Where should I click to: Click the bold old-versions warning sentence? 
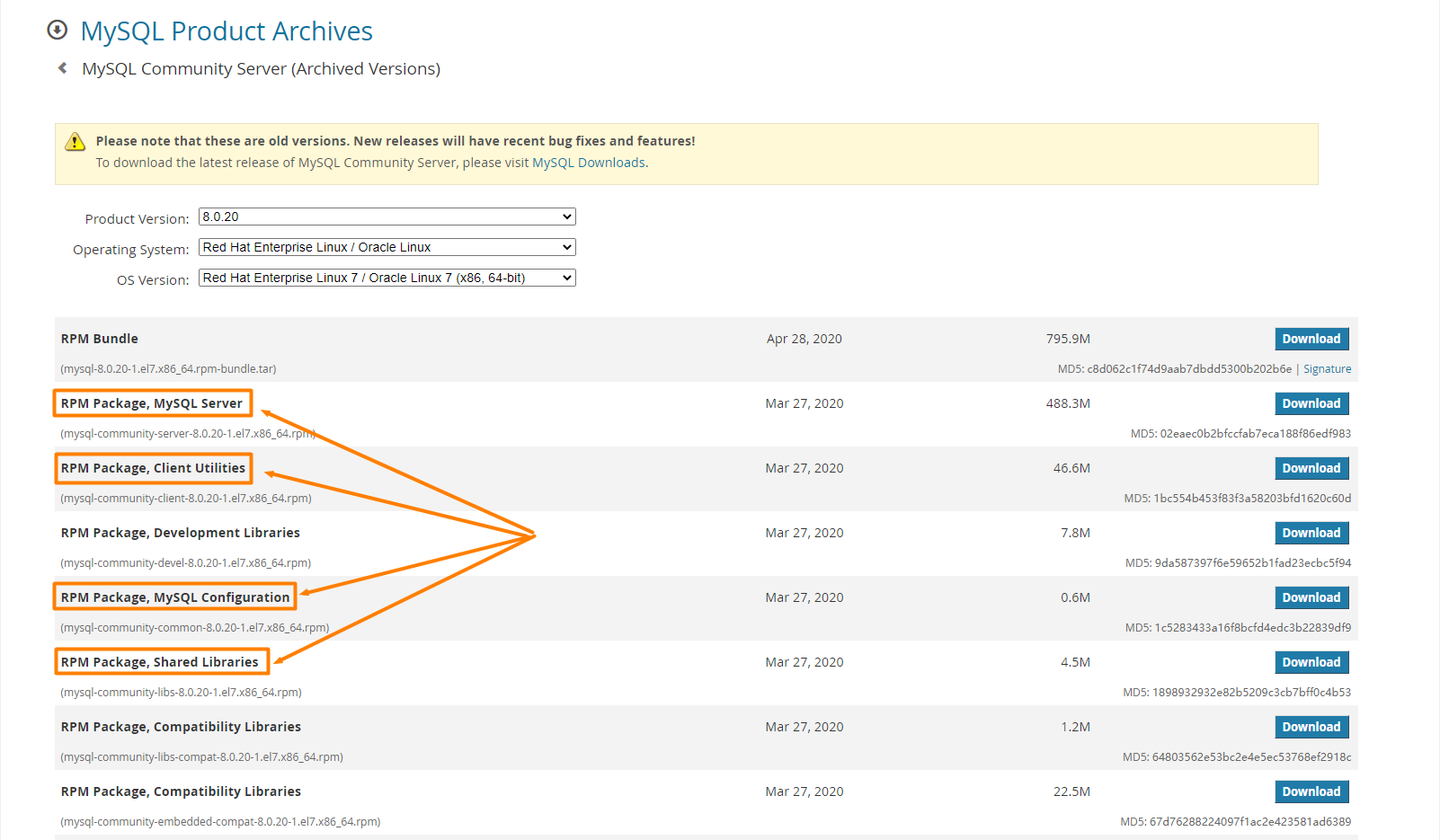(396, 141)
